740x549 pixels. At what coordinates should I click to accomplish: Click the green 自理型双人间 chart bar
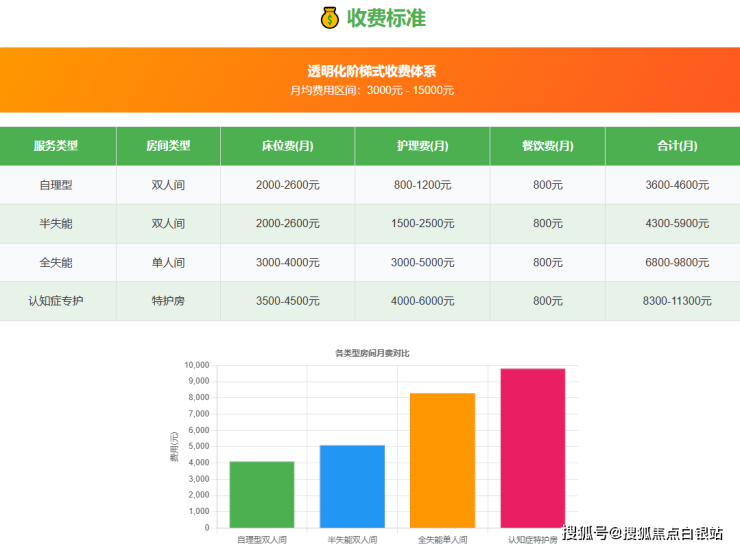(262, 495)
